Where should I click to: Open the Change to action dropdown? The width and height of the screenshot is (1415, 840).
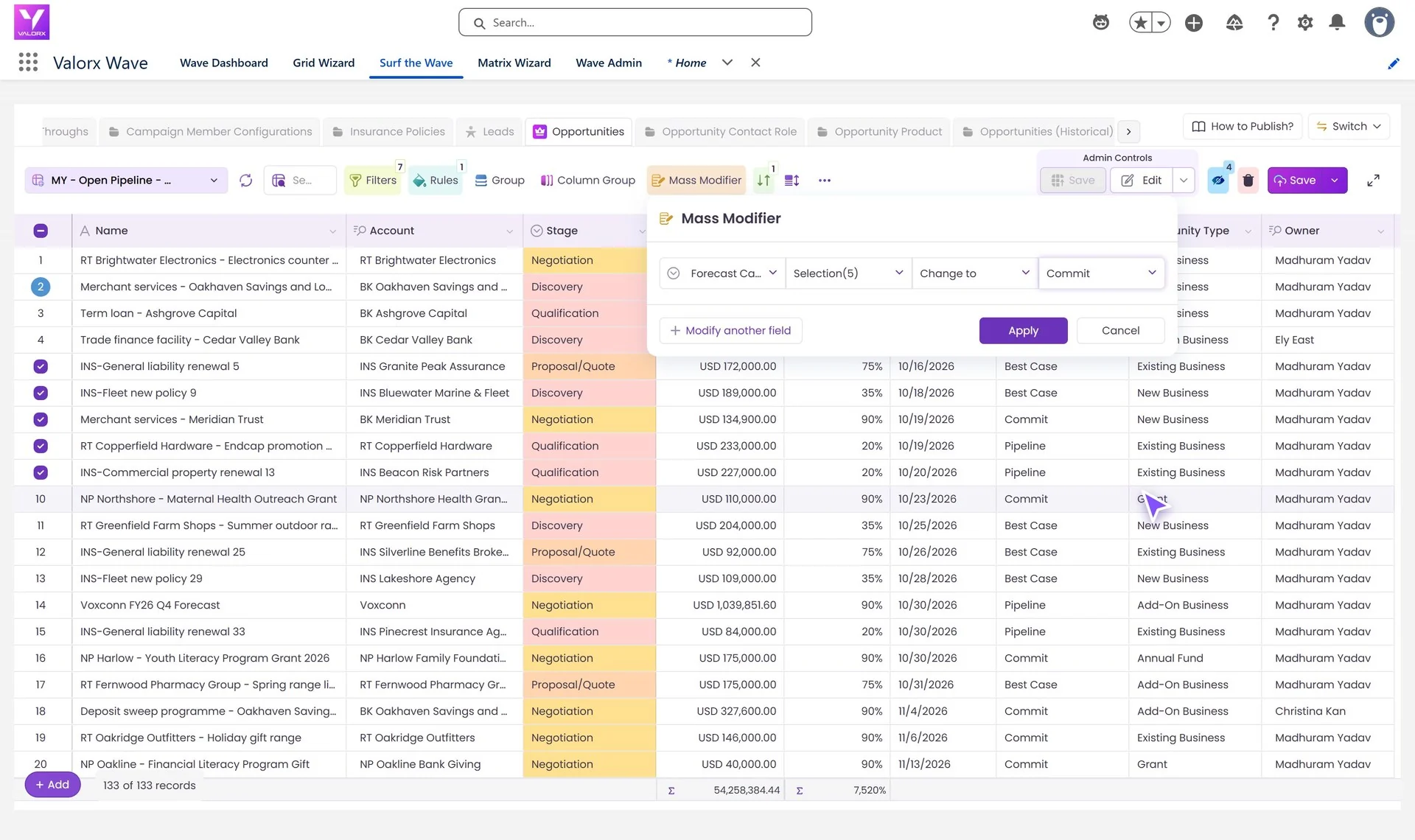pyautogui.click(x=975, y=273)
